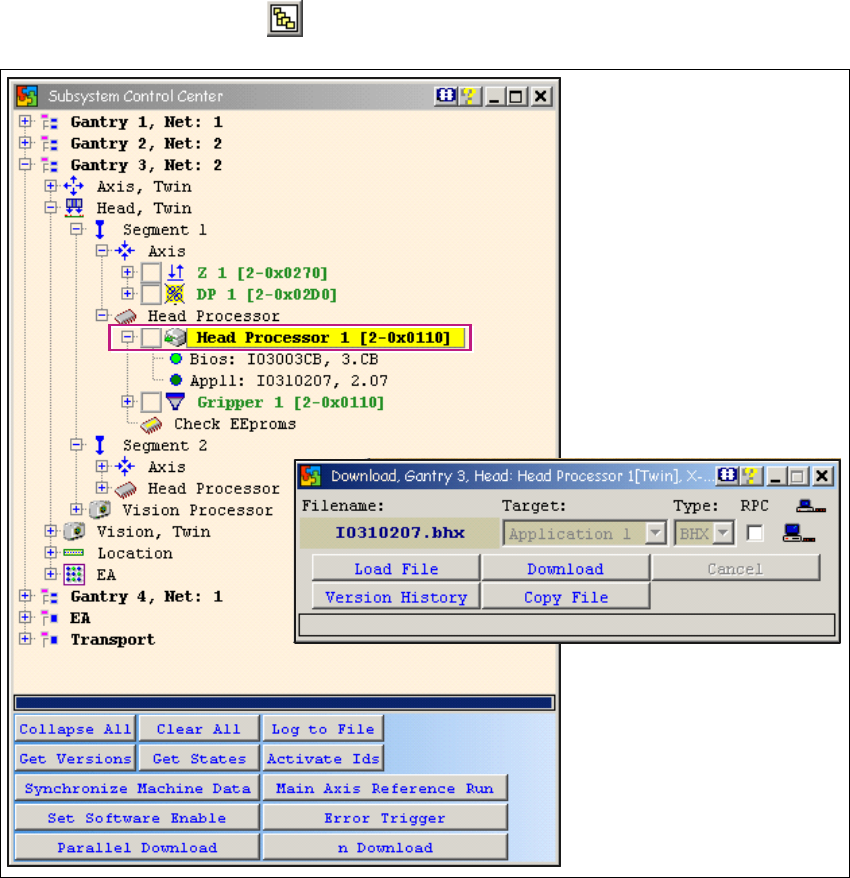Click the Gantry 1 node icon

[49, 122]
